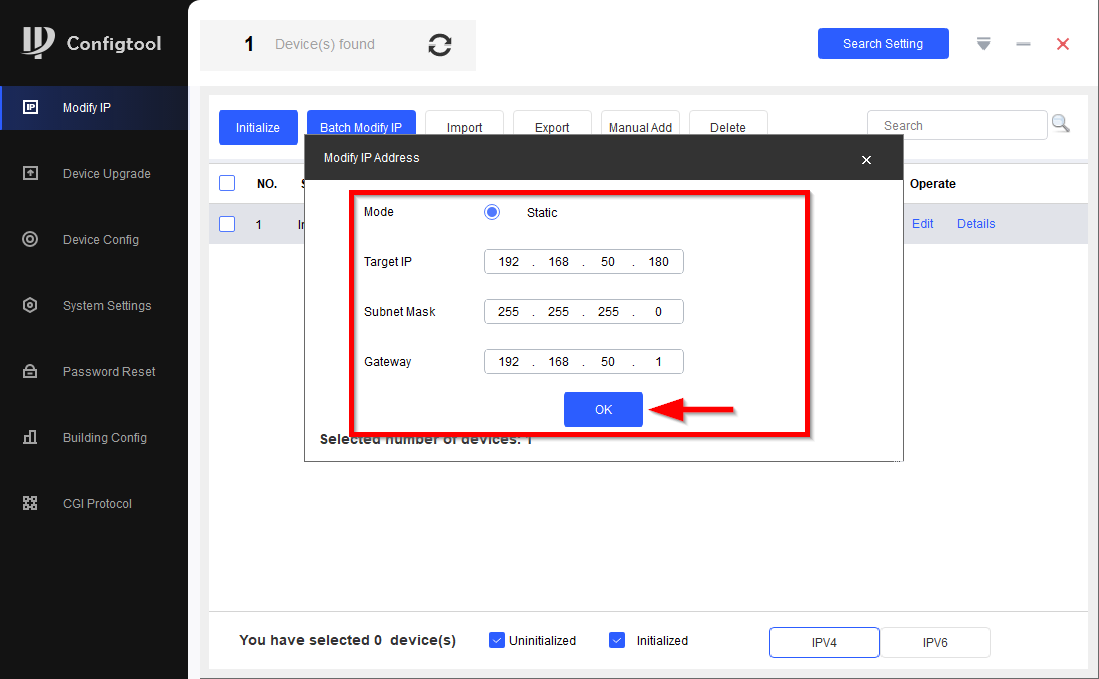Click the refresh devices icon
This screenshot has width=1099, height=679.
coord(439,45)
